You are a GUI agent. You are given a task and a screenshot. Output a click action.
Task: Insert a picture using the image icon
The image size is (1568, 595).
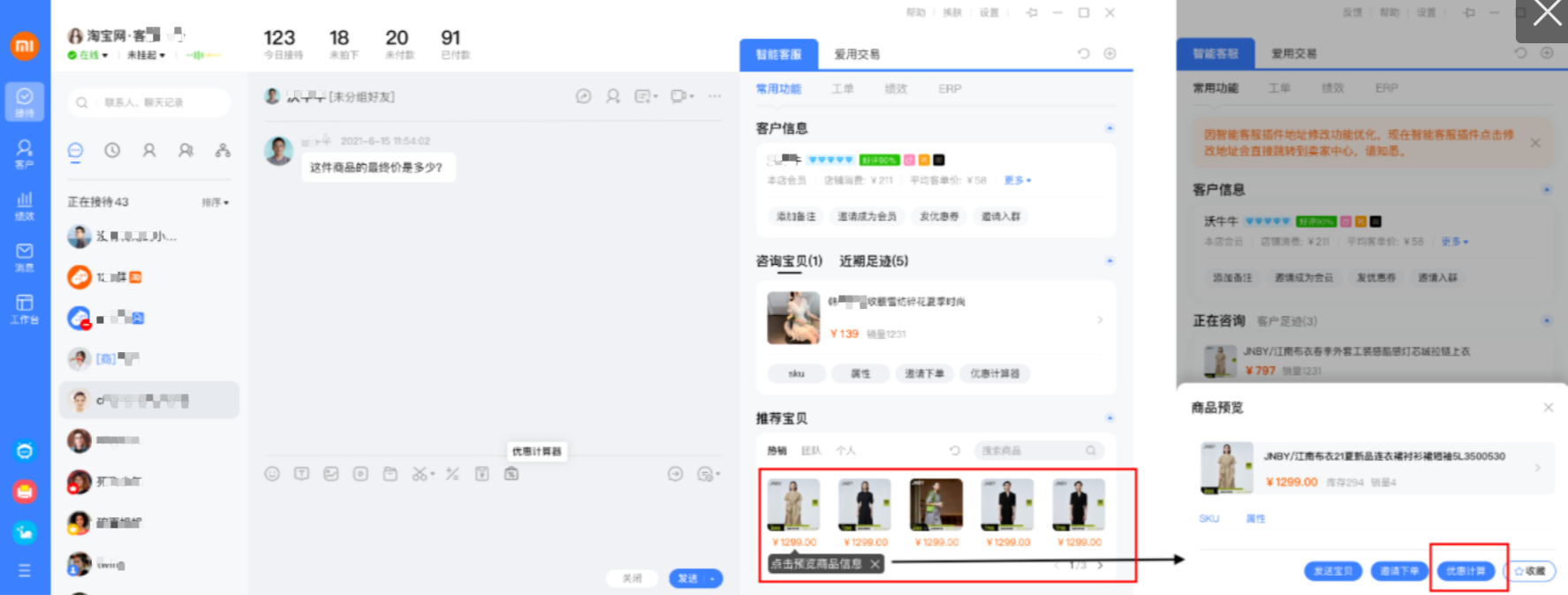(331, 474)
